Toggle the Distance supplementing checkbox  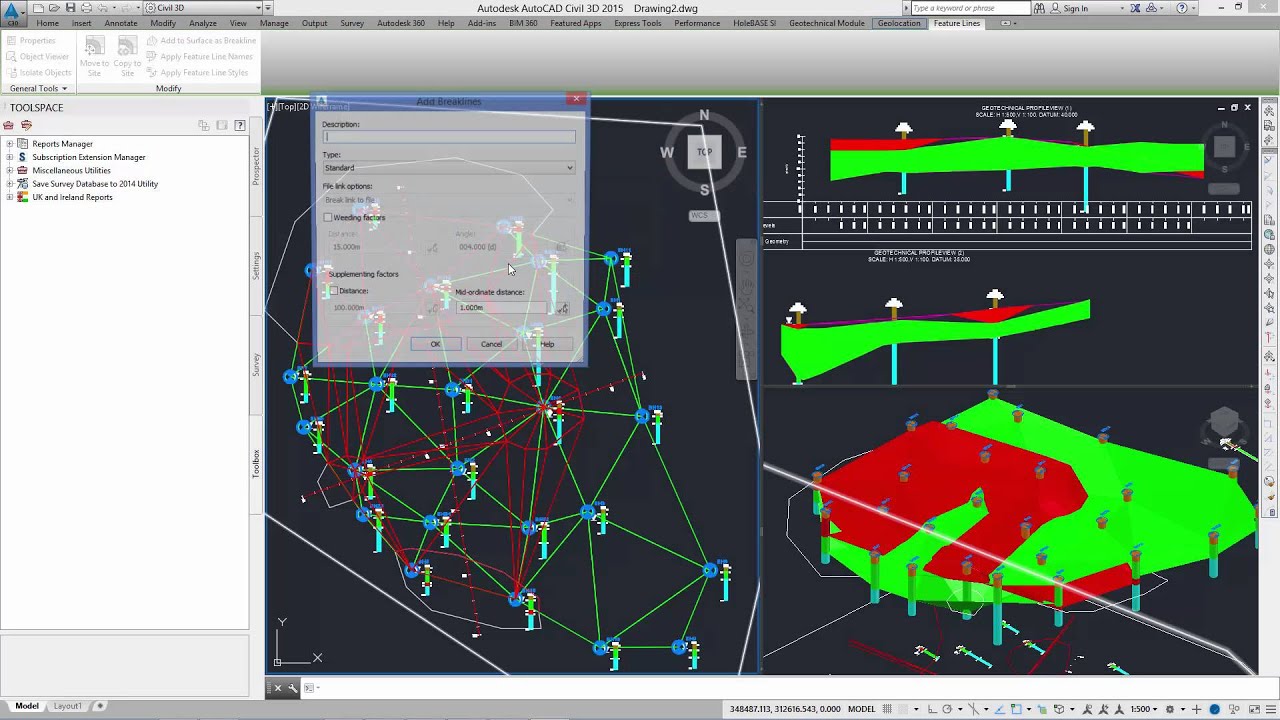333,291
